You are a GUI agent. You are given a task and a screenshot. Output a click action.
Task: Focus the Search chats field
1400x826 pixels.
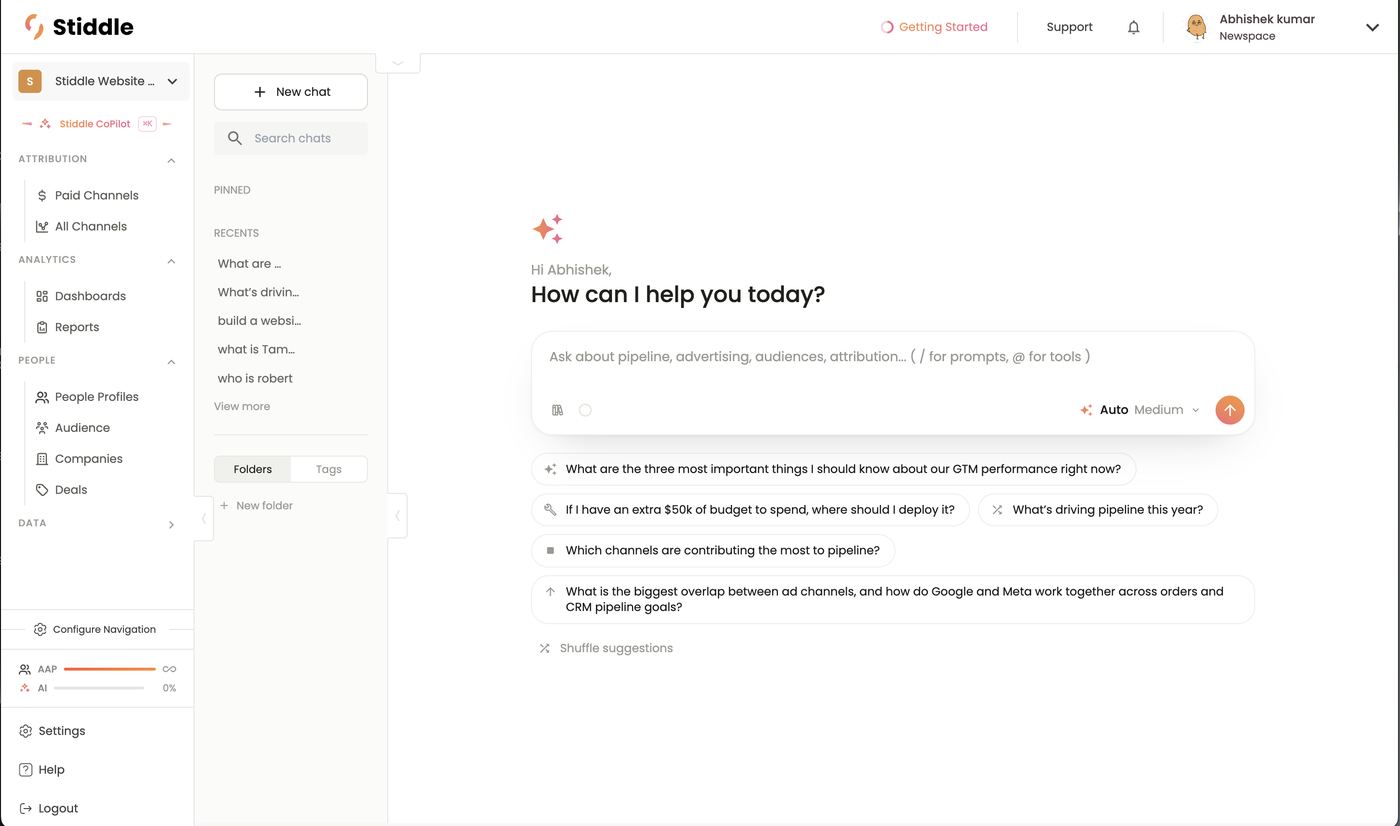[291, 138]
